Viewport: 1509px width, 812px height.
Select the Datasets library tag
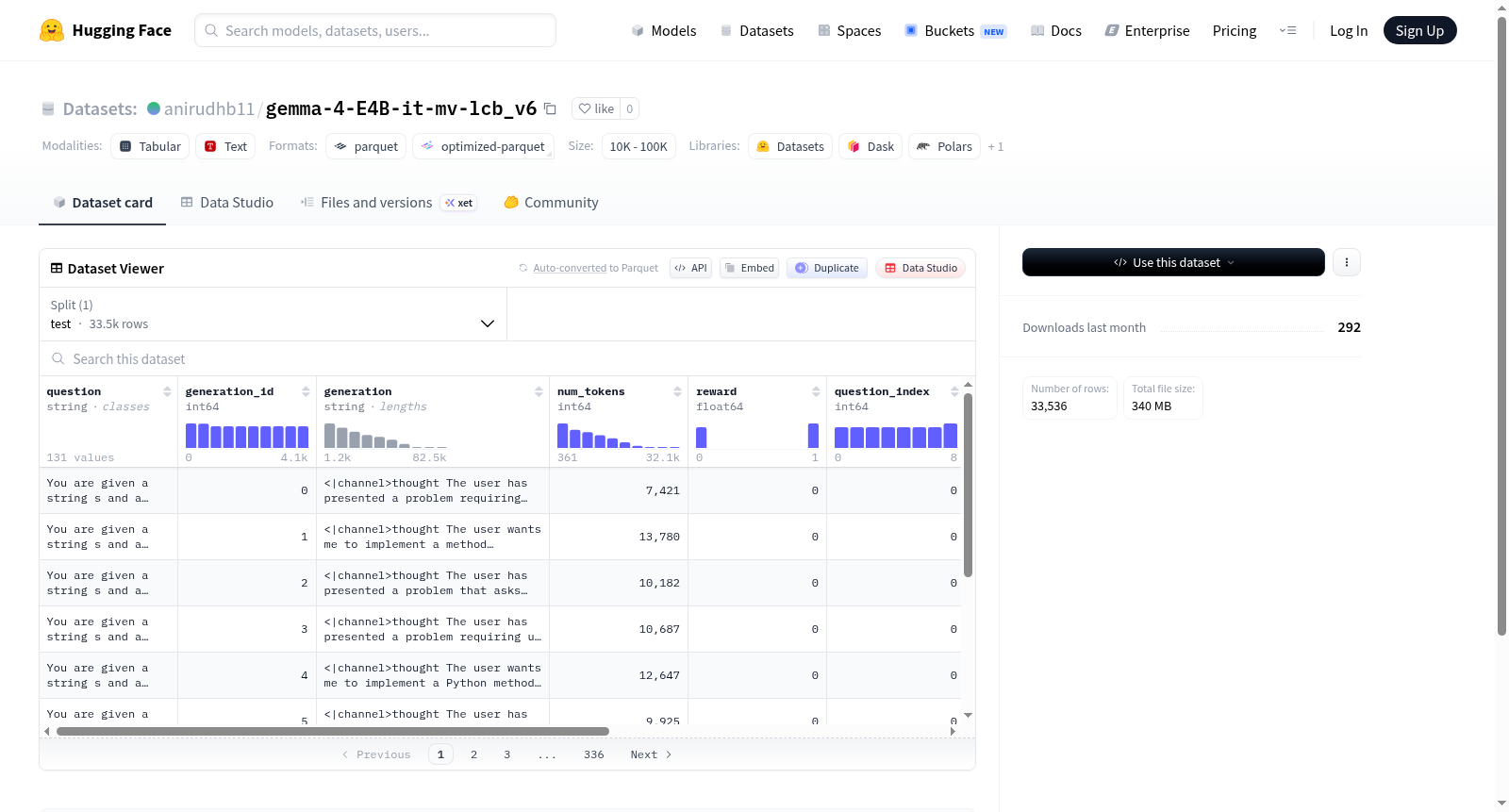click(790, 146)
